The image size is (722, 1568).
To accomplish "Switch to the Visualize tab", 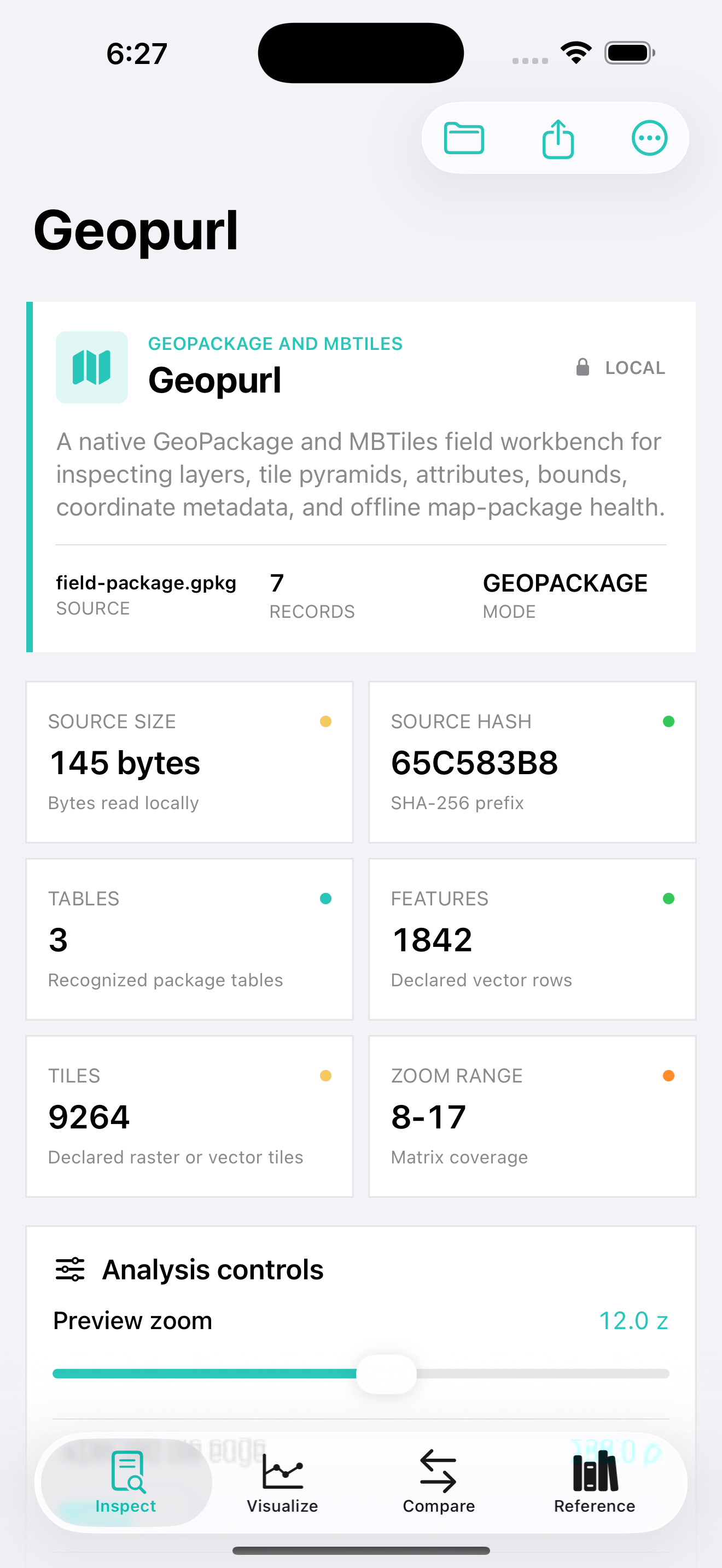I will pos(282,1482).
